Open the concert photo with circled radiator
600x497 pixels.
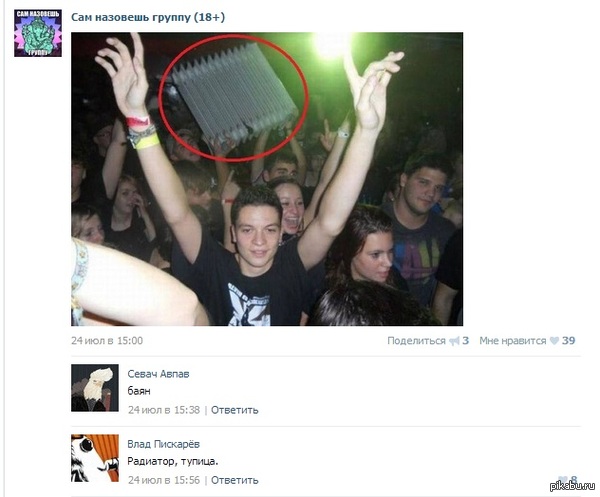click(267, 179)
